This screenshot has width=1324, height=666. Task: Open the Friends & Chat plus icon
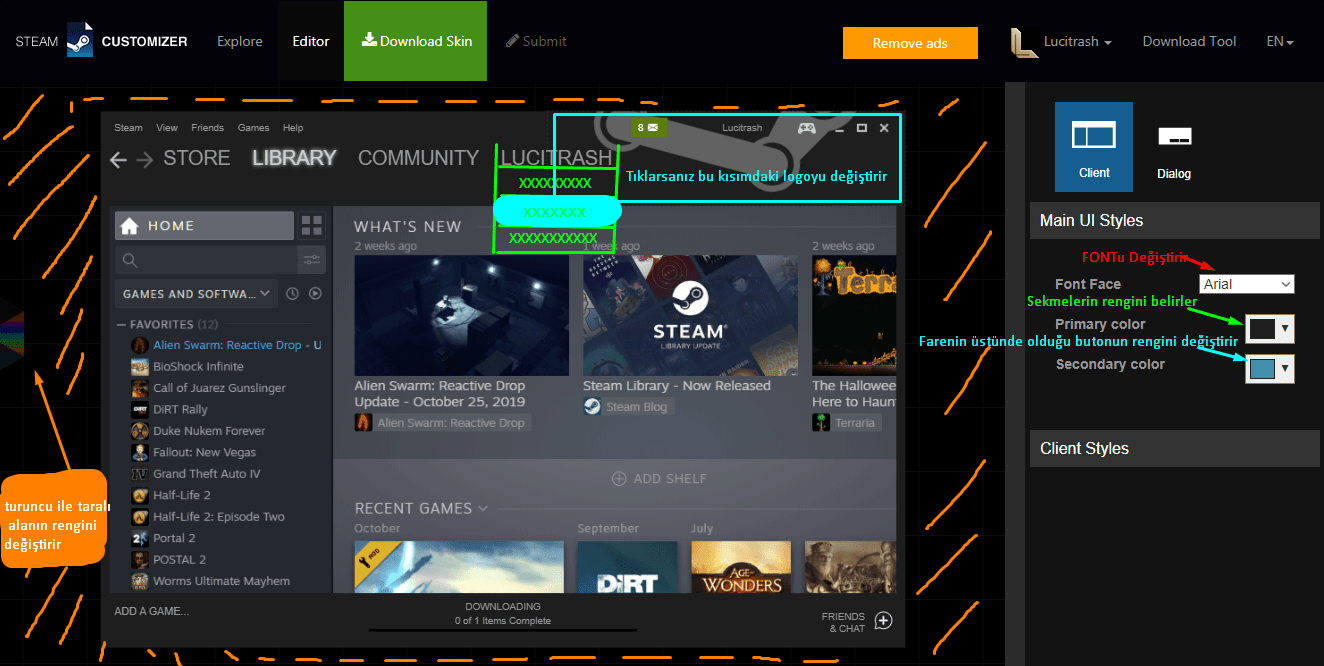click(883, 621)
